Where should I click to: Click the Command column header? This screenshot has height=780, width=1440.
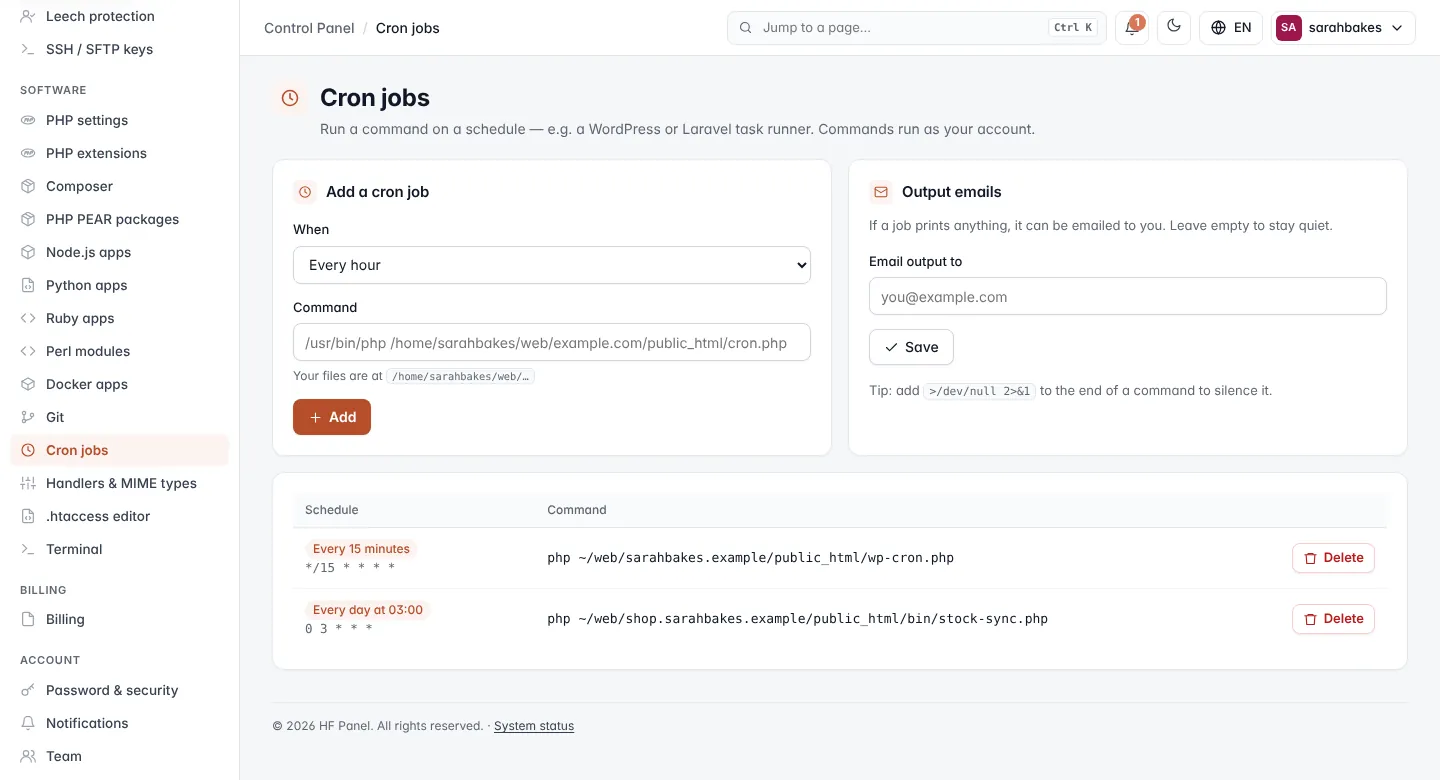pyautogui.click(x=577, y=510)
